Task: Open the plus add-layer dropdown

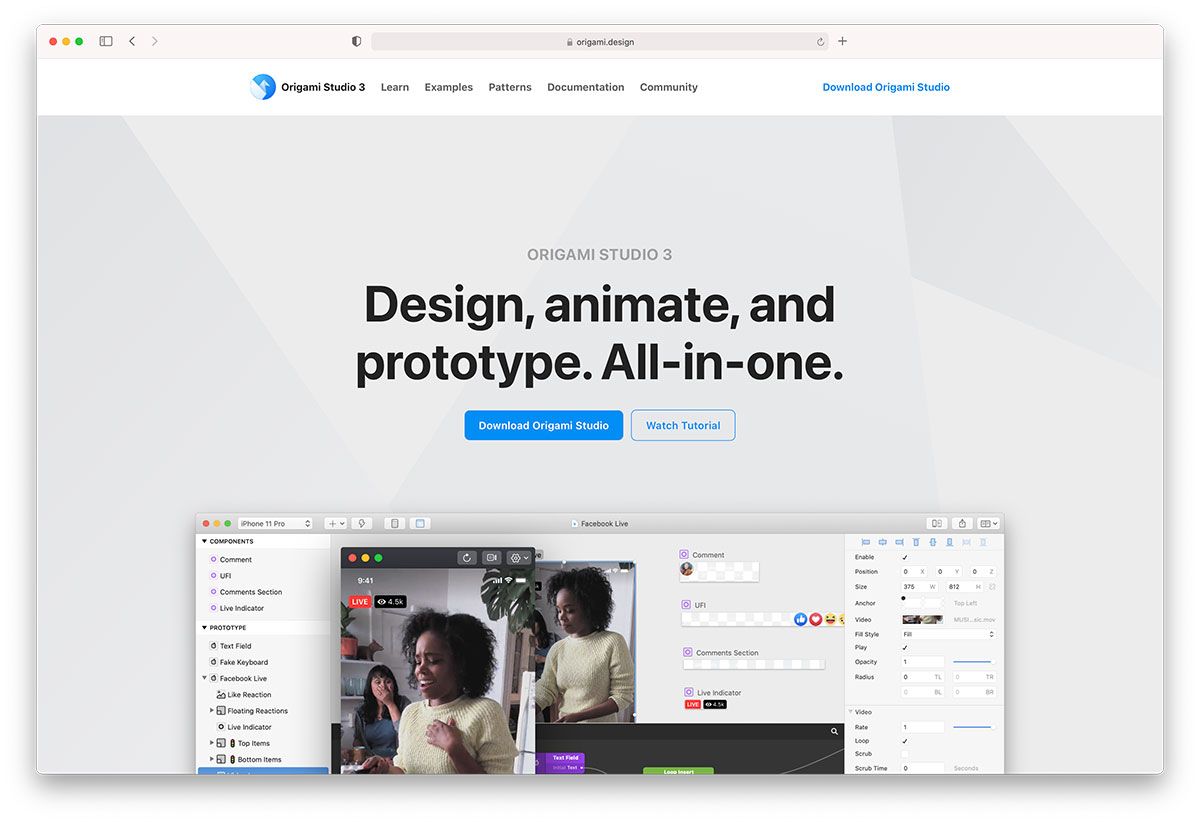Action: [x=335, y=523]
